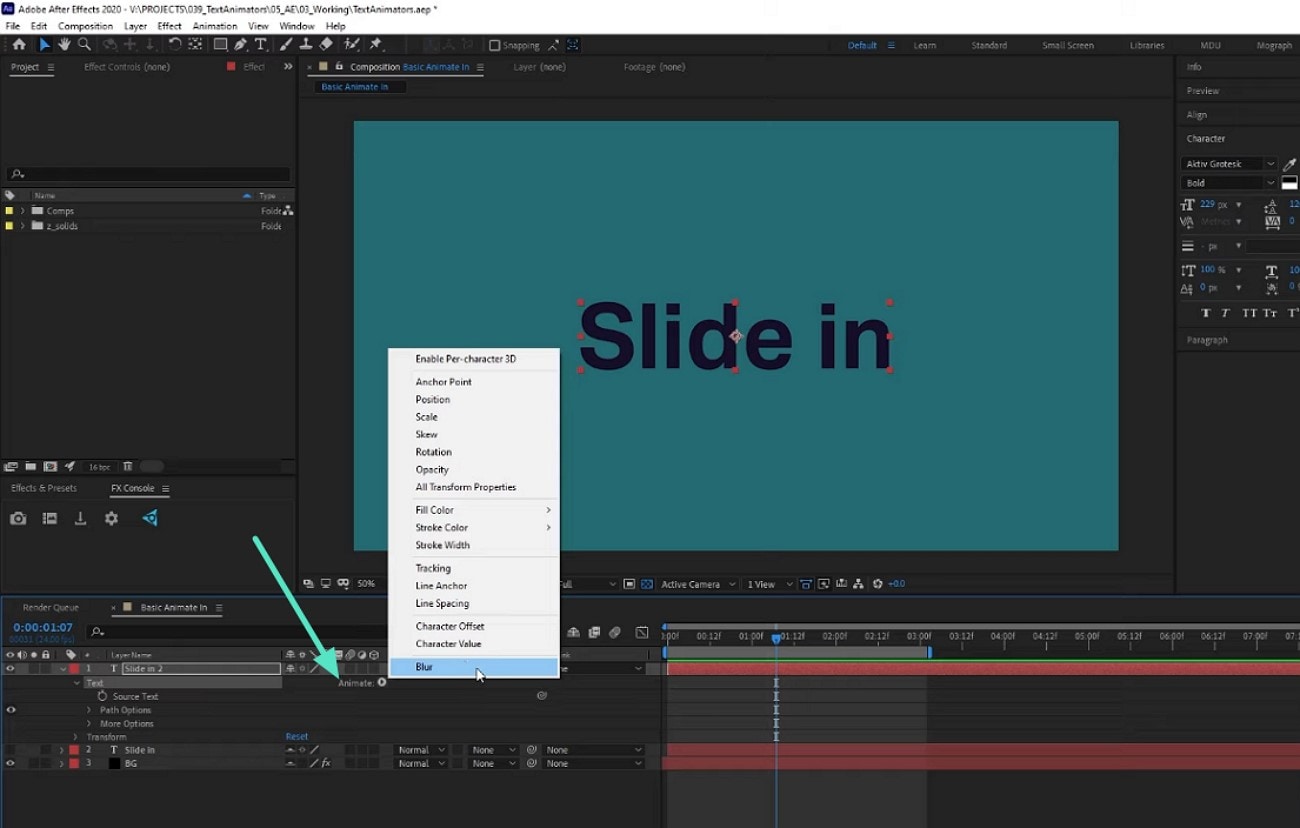
Task: Select the Puppet Pin tool
Action: coord(376,45)
